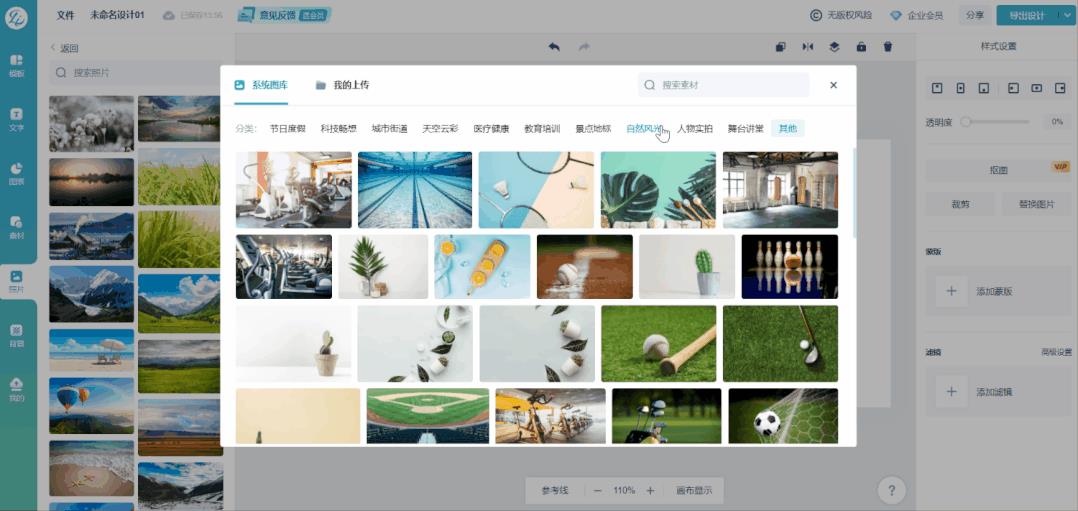This screenshot has height=511, width=1078.
Task: Open the help question mark button
Action: coord(891,490)
